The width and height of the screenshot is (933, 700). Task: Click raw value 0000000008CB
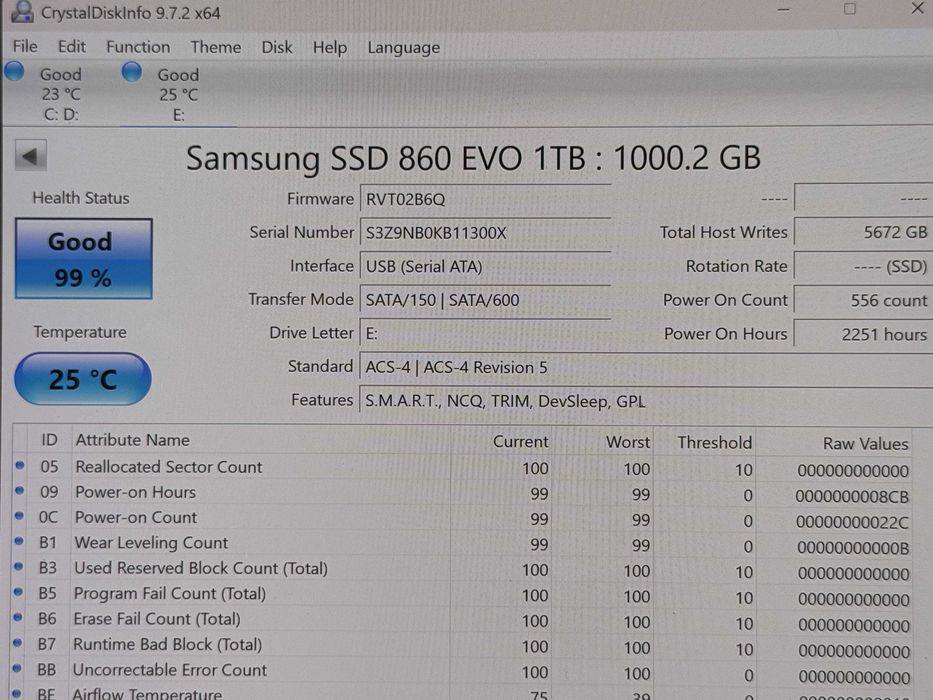click(x=852, y=496)
